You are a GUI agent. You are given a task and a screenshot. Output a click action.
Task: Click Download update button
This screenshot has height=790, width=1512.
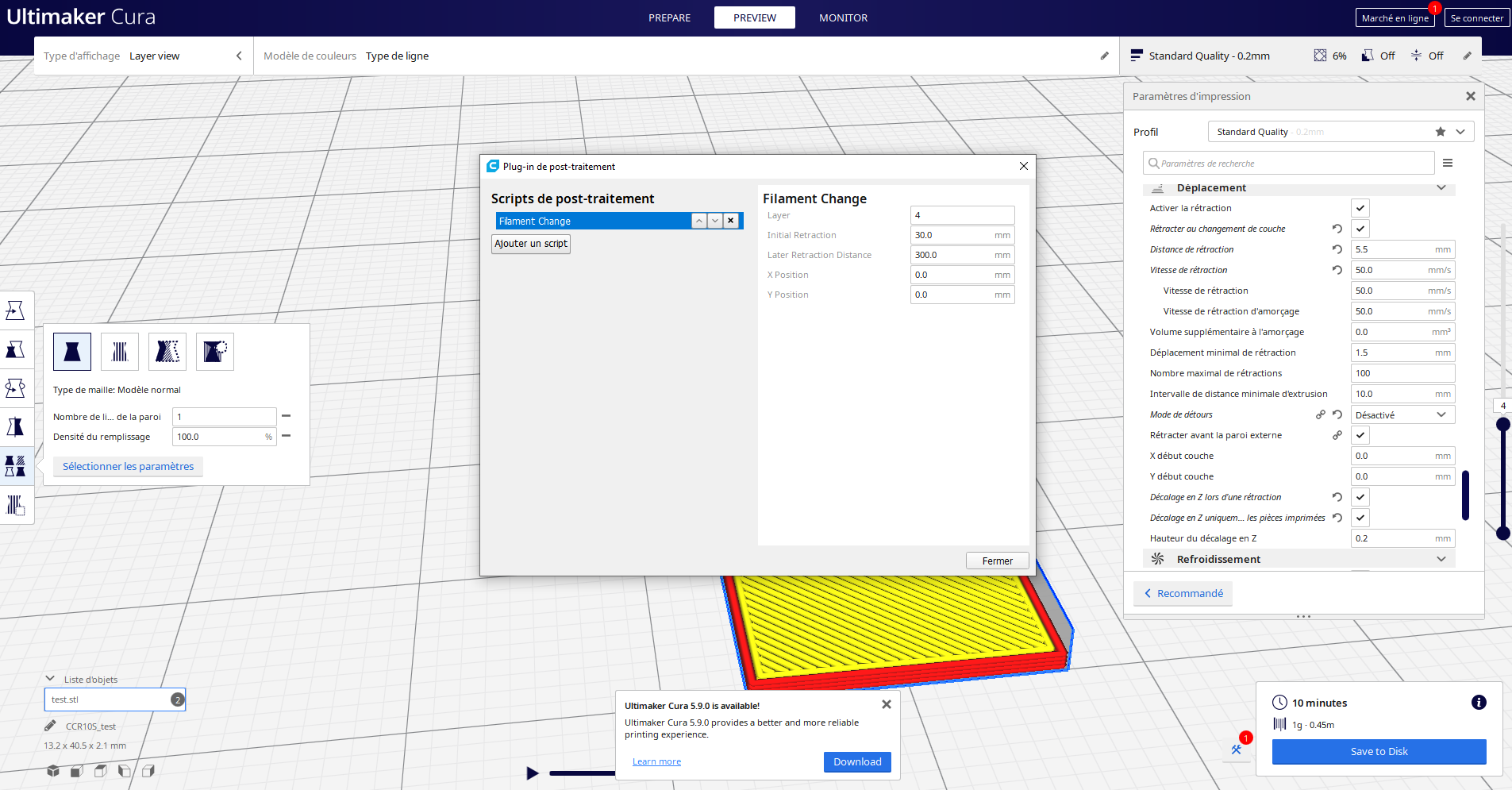857,761
